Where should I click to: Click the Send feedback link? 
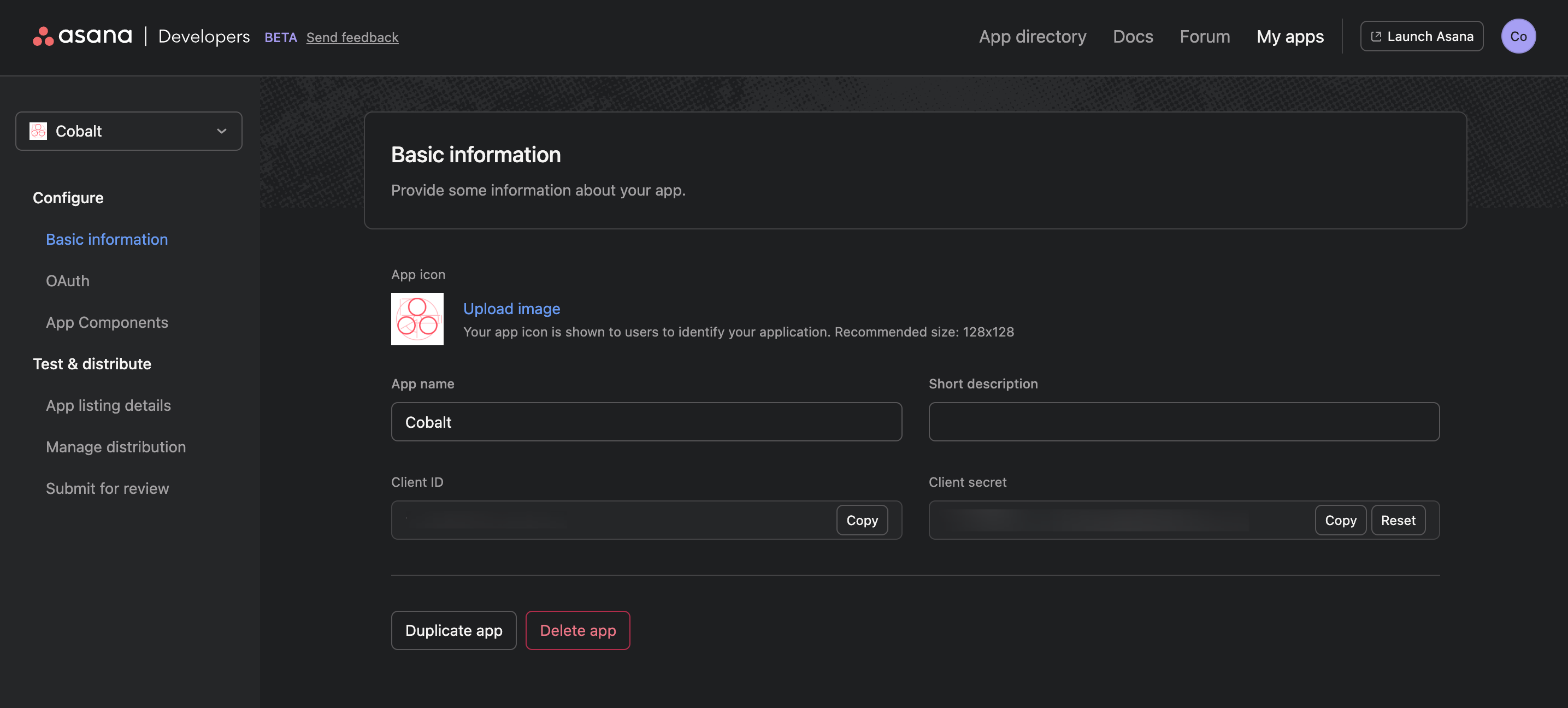(352, 37)
